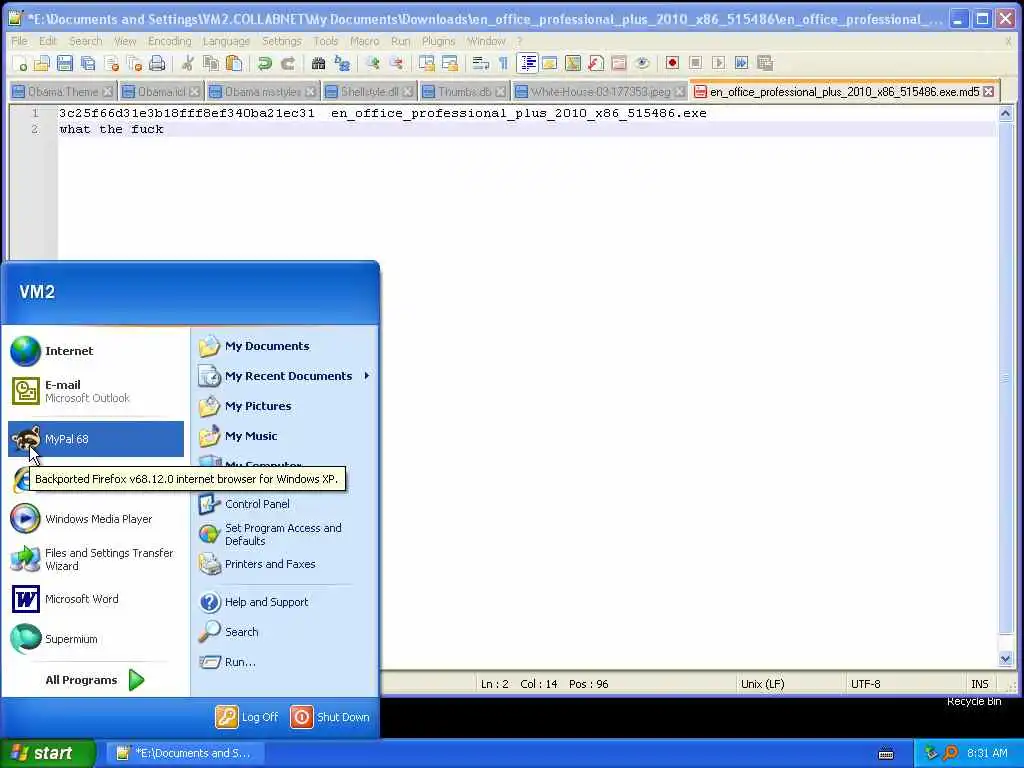
Task: Open the Function List toolbar icon
Action: click(596, 63)
